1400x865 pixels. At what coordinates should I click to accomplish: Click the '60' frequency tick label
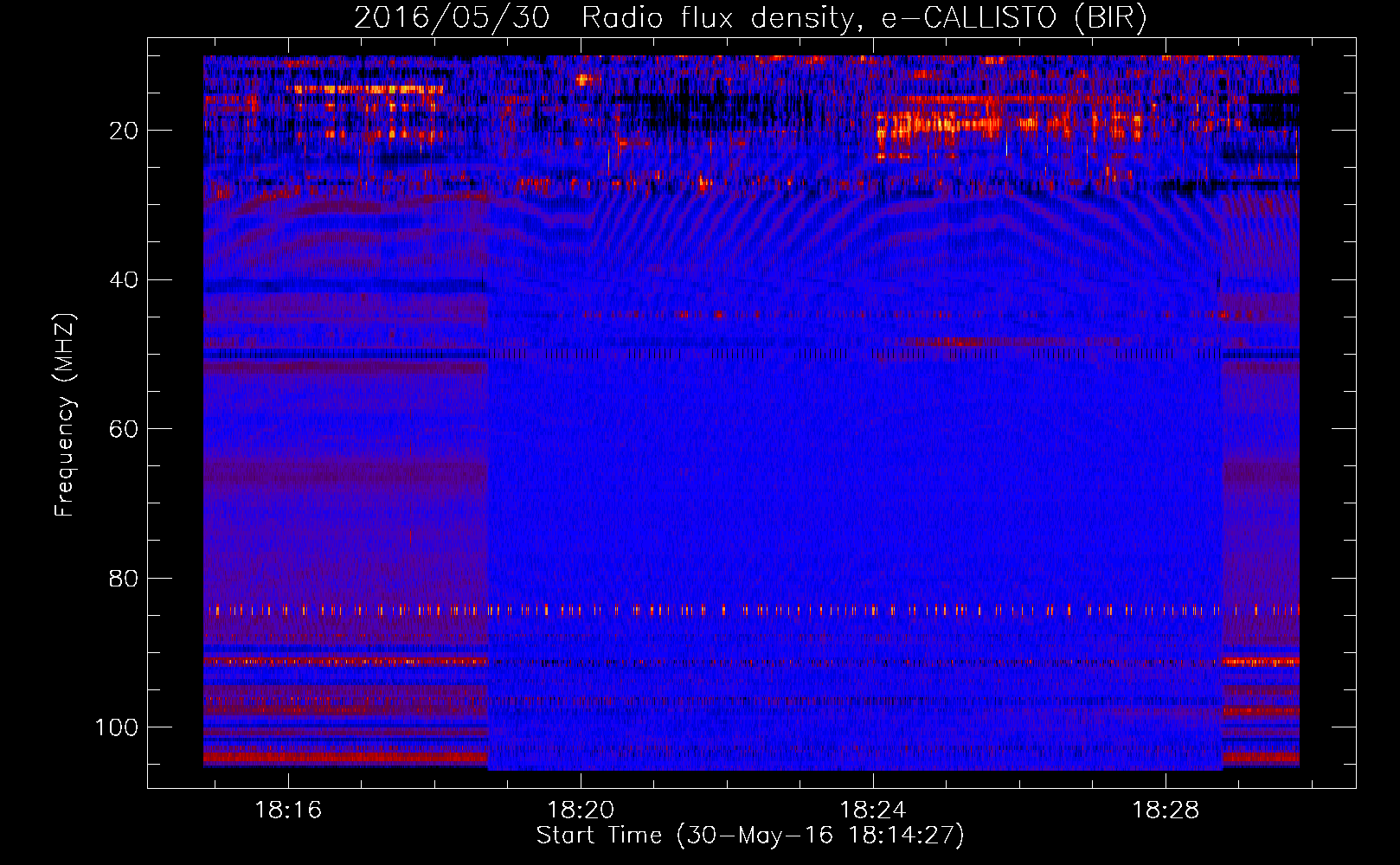125,429
